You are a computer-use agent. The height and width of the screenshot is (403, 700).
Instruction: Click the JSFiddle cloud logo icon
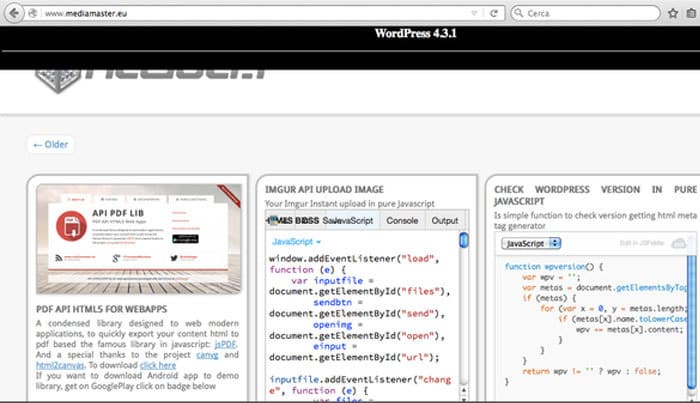[x=680, y=243]
